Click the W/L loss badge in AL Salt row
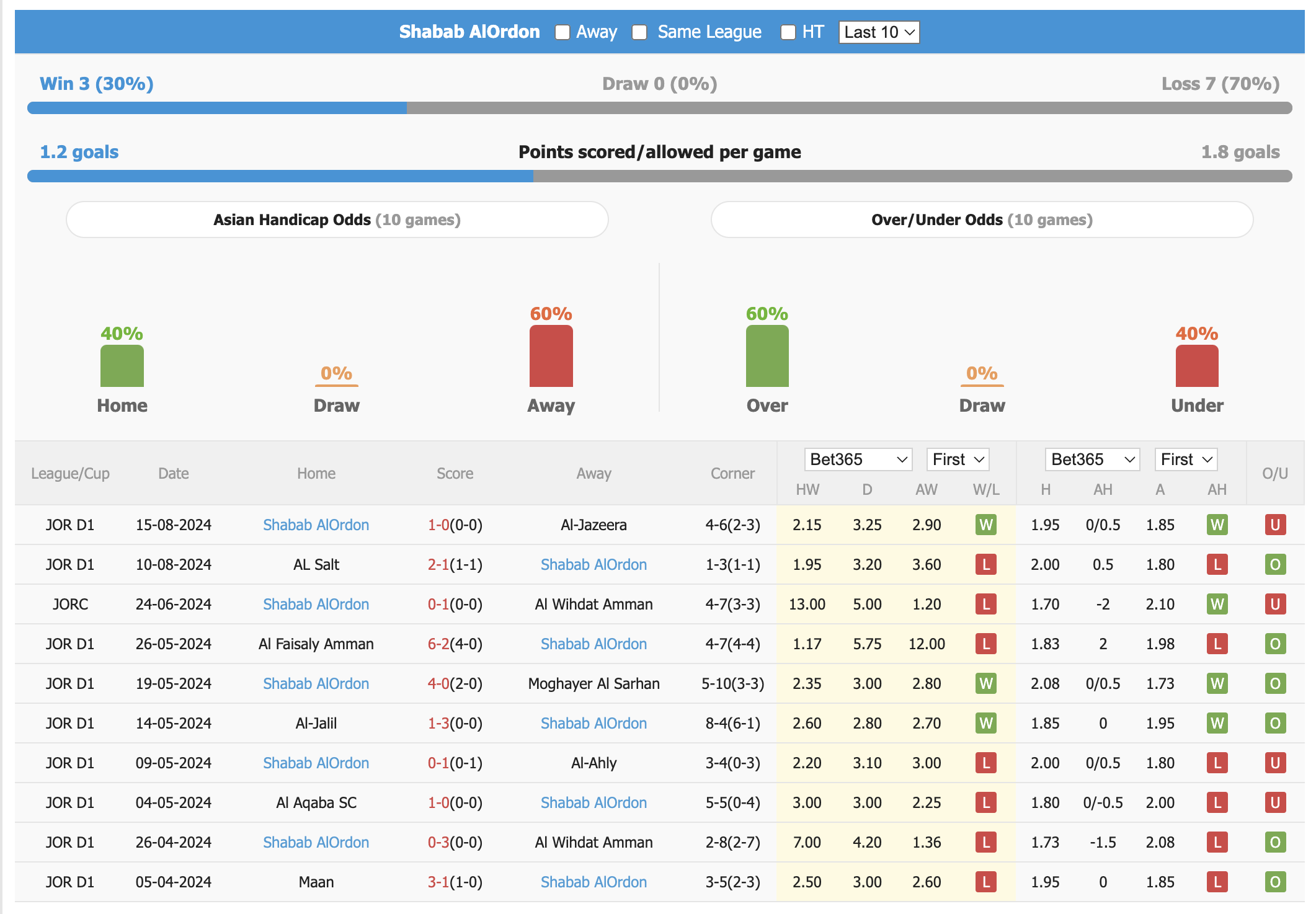Image resolution: width=1316 pixels, height=914 pixels. tap(986, 564)
